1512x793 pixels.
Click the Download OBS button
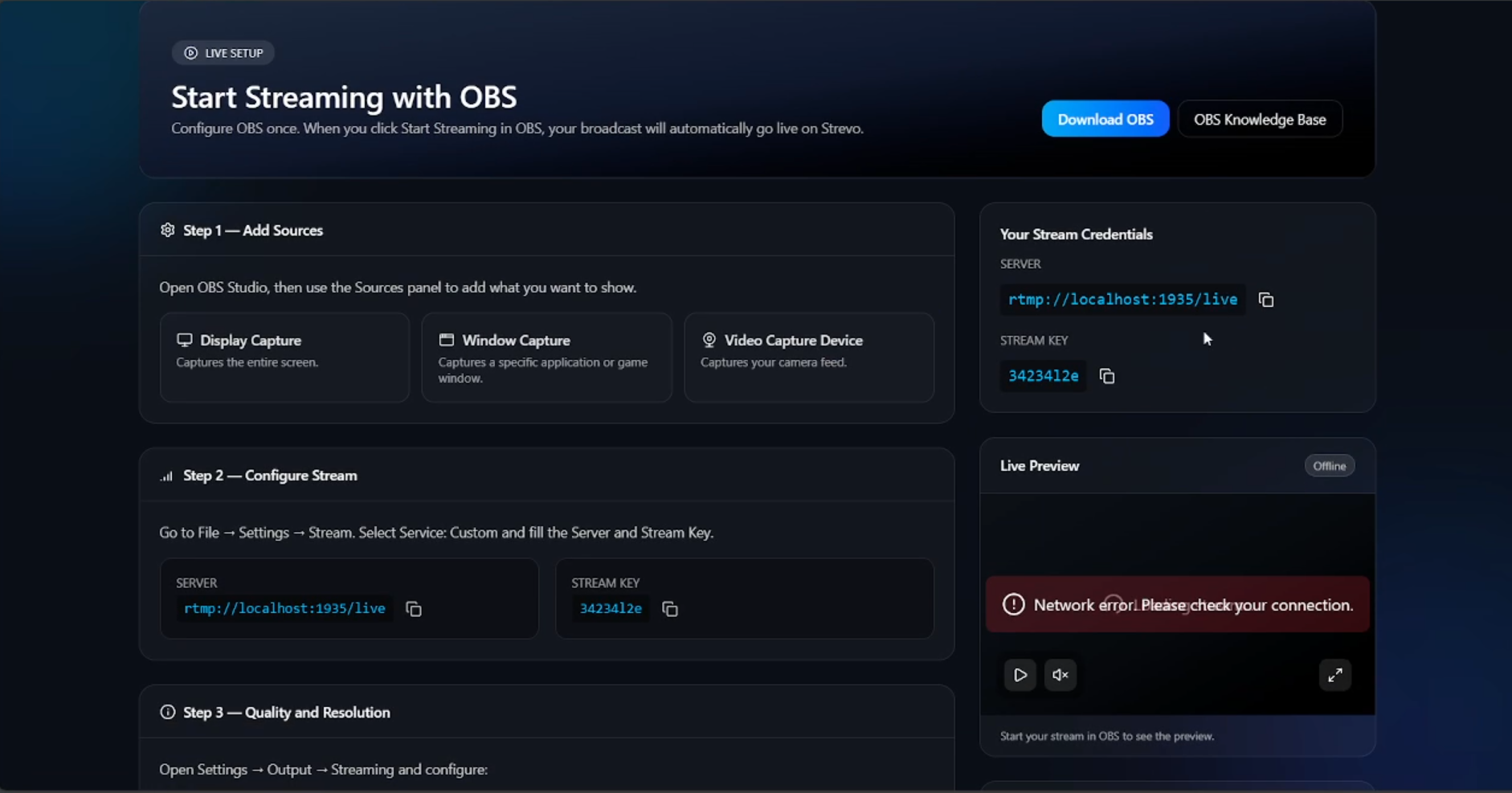(x=1105, y=119)
